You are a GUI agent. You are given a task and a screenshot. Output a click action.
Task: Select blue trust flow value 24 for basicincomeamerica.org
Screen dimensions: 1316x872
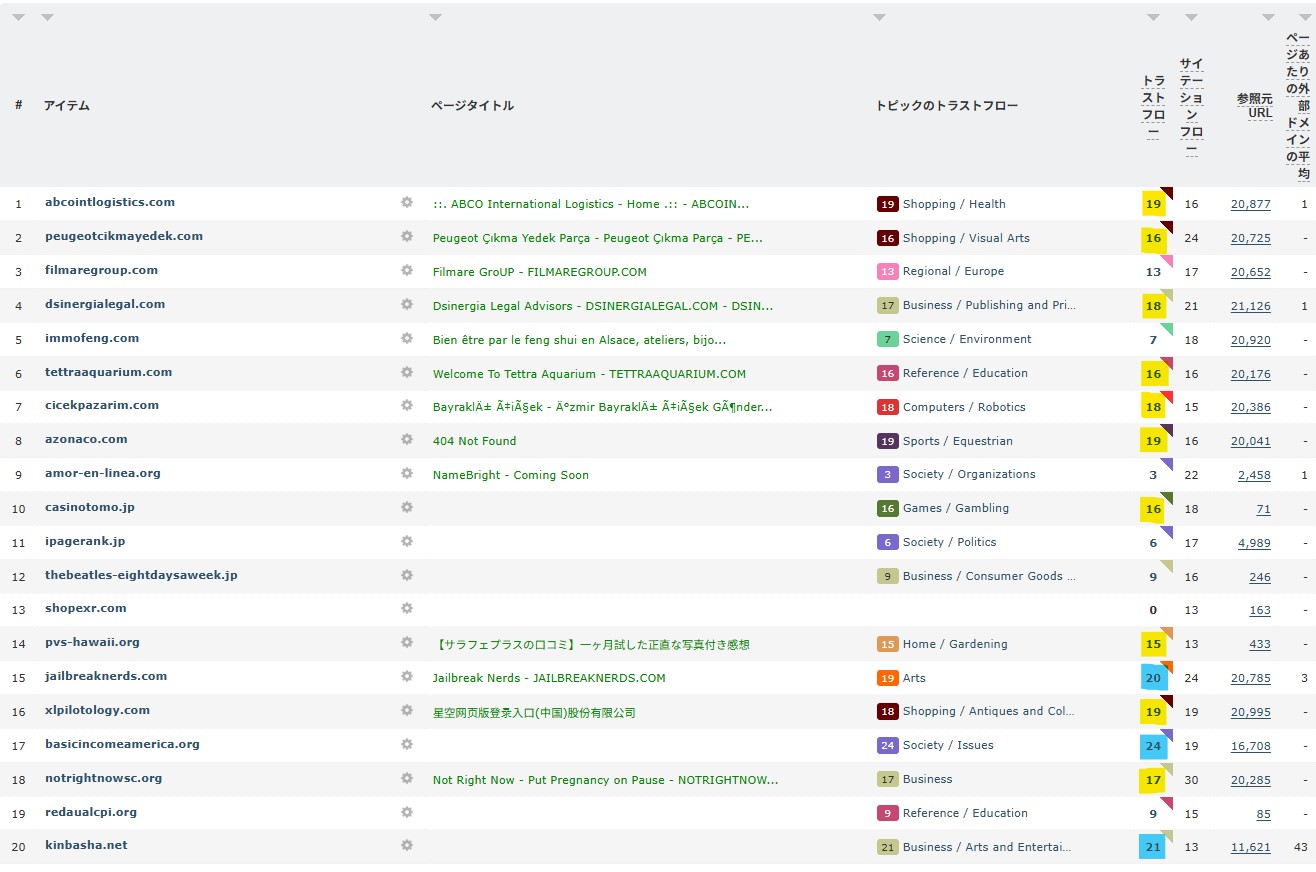click(x=1153, y=746)
